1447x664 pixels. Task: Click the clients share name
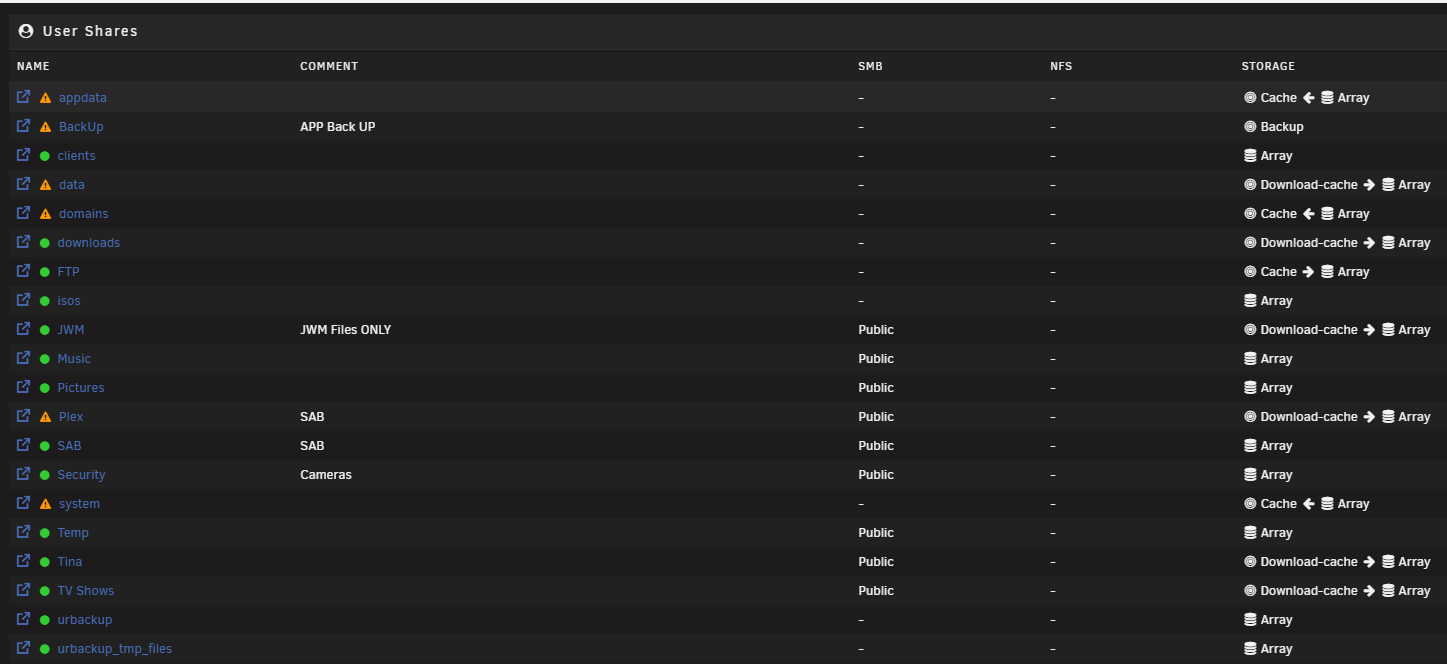coord(77,156)
